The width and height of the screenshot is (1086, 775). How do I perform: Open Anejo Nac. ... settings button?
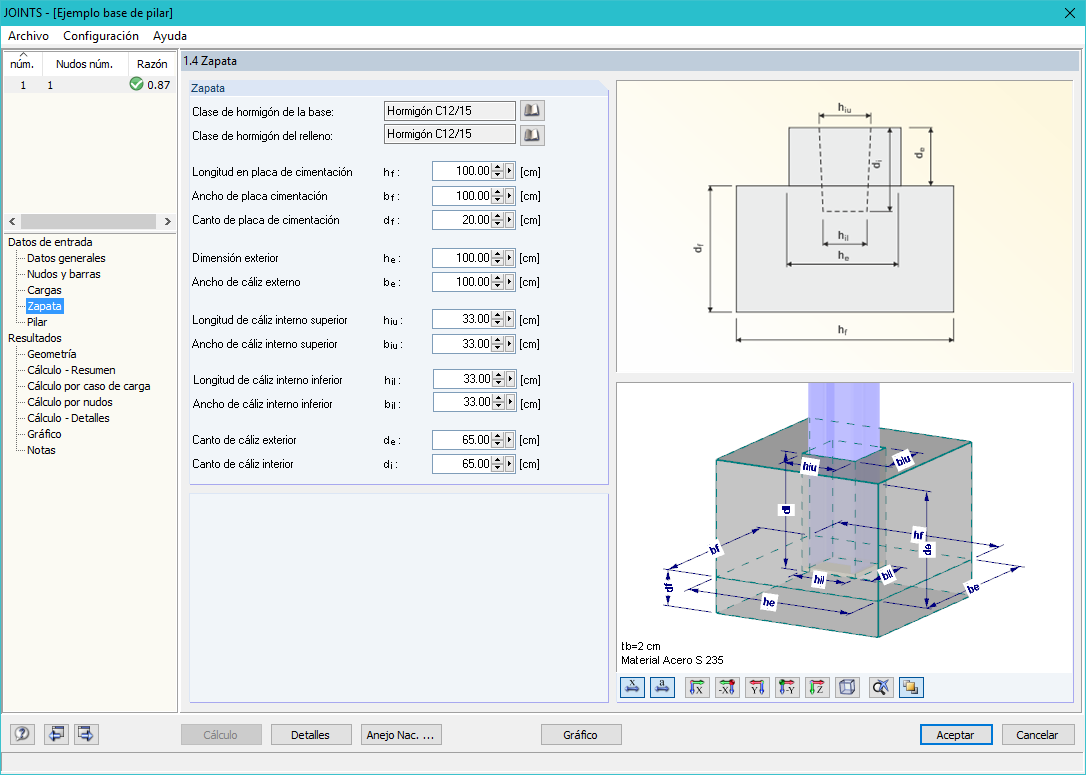click(401, 735)
